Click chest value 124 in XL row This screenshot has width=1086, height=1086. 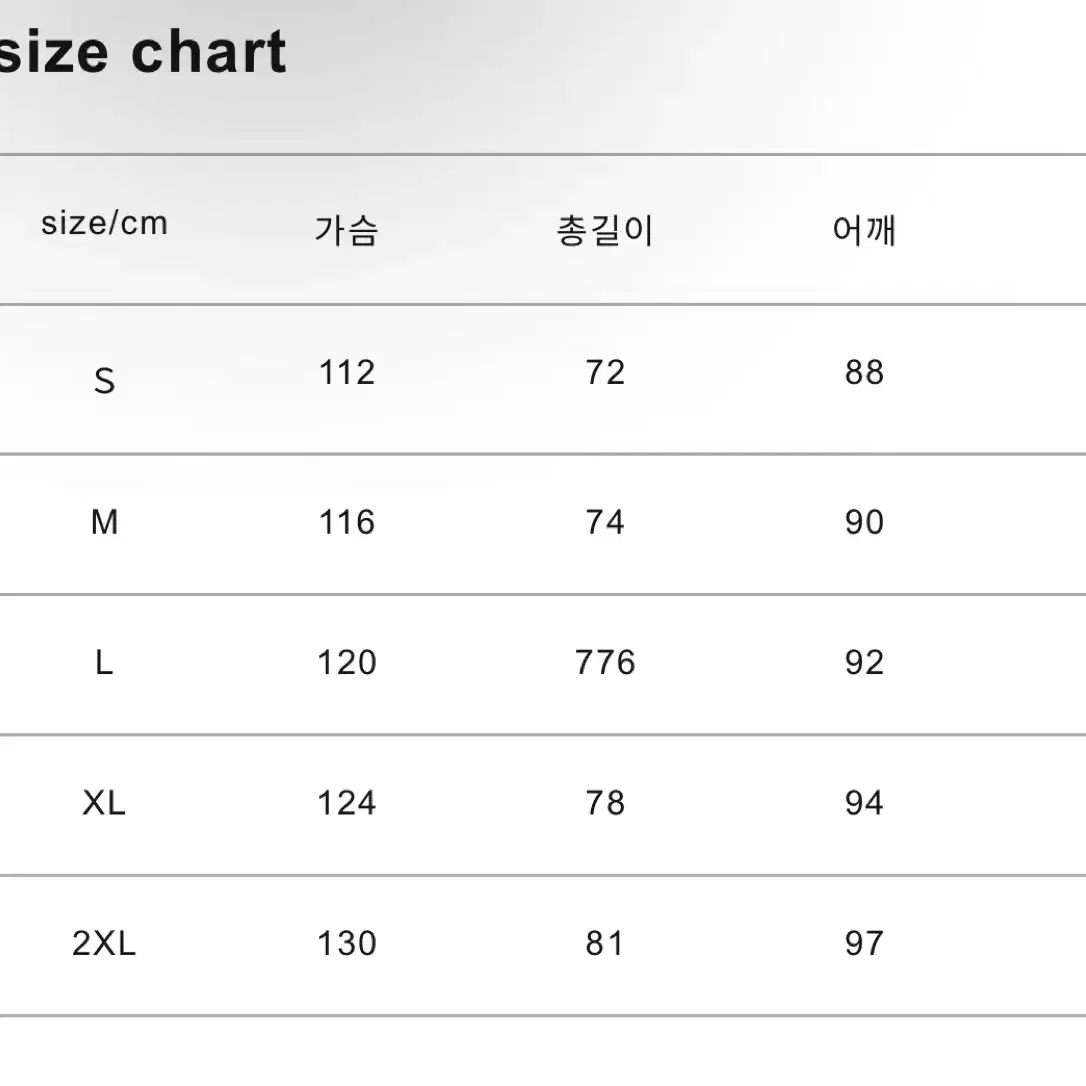coord(347,803)
